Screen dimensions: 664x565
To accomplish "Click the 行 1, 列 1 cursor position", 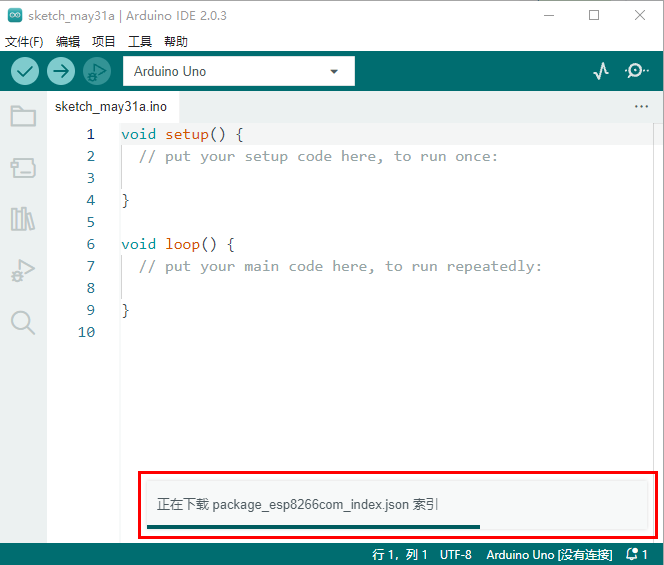I will pyautogui.click(x=399, y=554).
